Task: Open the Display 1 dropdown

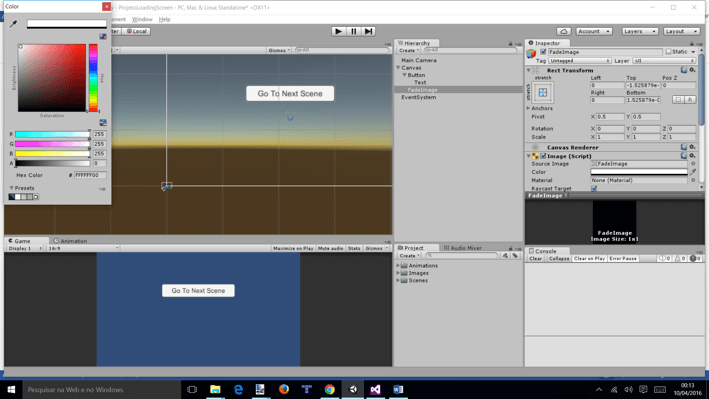Action: tap(25, 248)
